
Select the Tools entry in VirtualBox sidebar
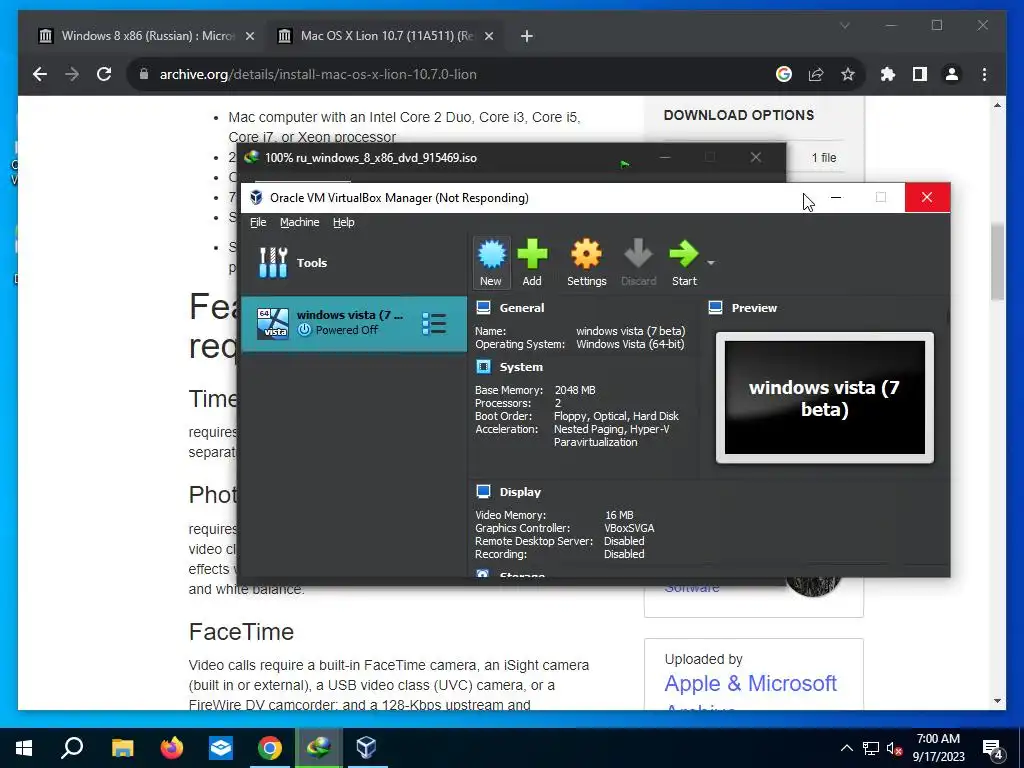point(354,263)
